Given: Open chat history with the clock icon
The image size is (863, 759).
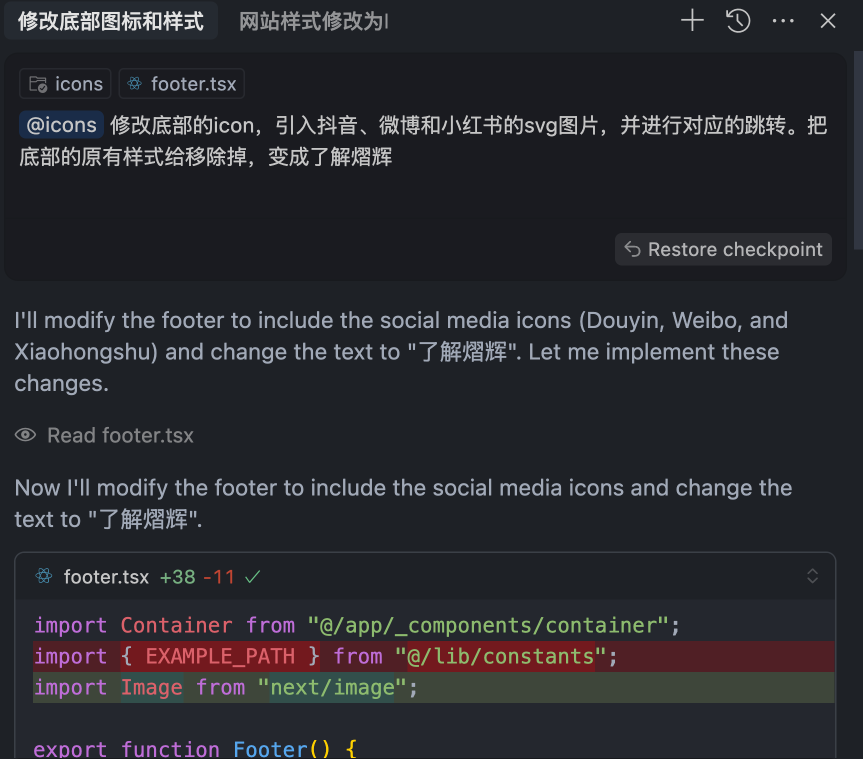Looking at the screenshot, I should pos(738,21).
